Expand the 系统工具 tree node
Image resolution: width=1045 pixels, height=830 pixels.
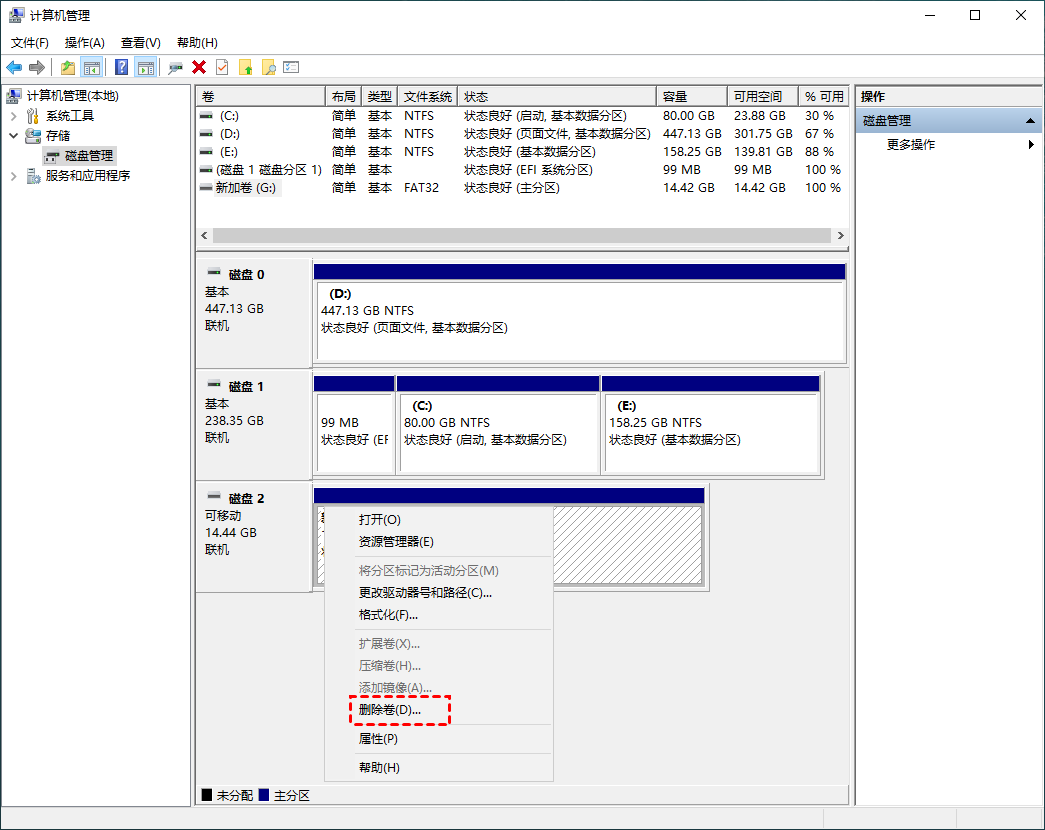[13, 116]
